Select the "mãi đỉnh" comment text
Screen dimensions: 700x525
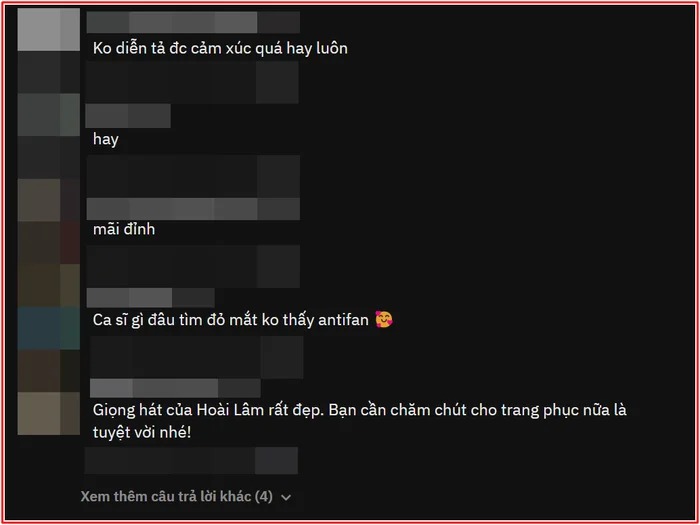[124, 229]
